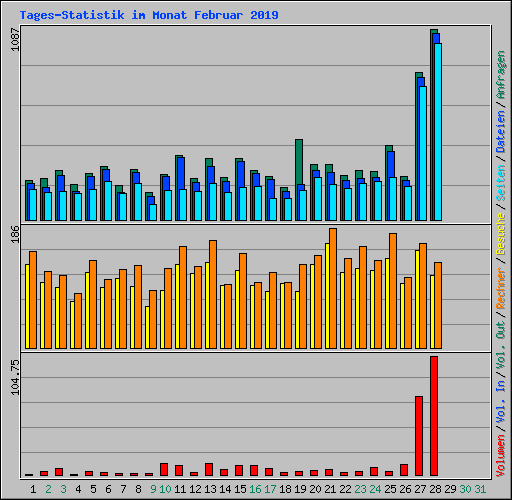This screenshot has width=512, height=500.
Task: Click the tallest red Volumen bar for day 28
Action: point(434,416)
